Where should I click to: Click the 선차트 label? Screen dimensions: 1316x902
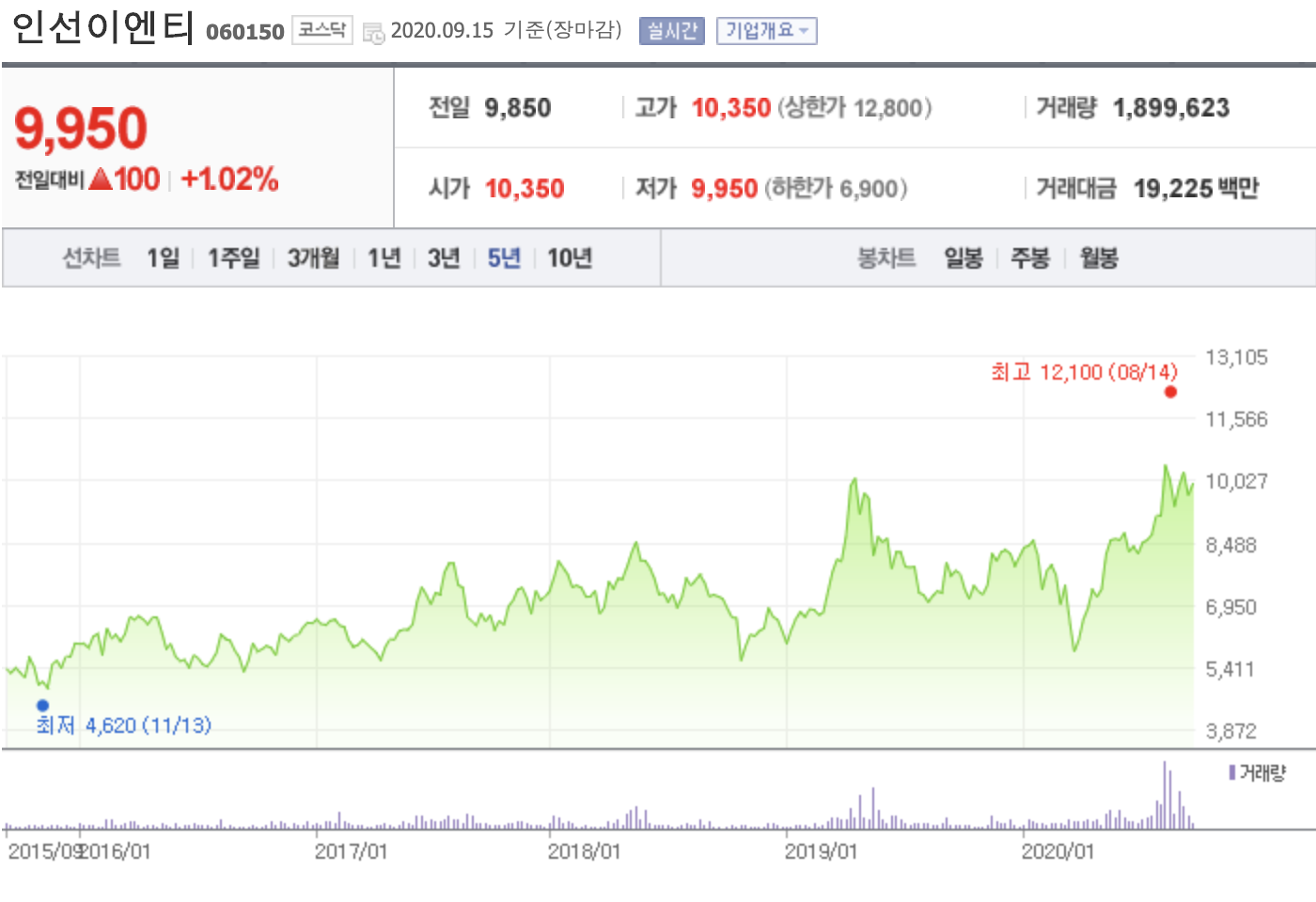[x=91, y=257]
